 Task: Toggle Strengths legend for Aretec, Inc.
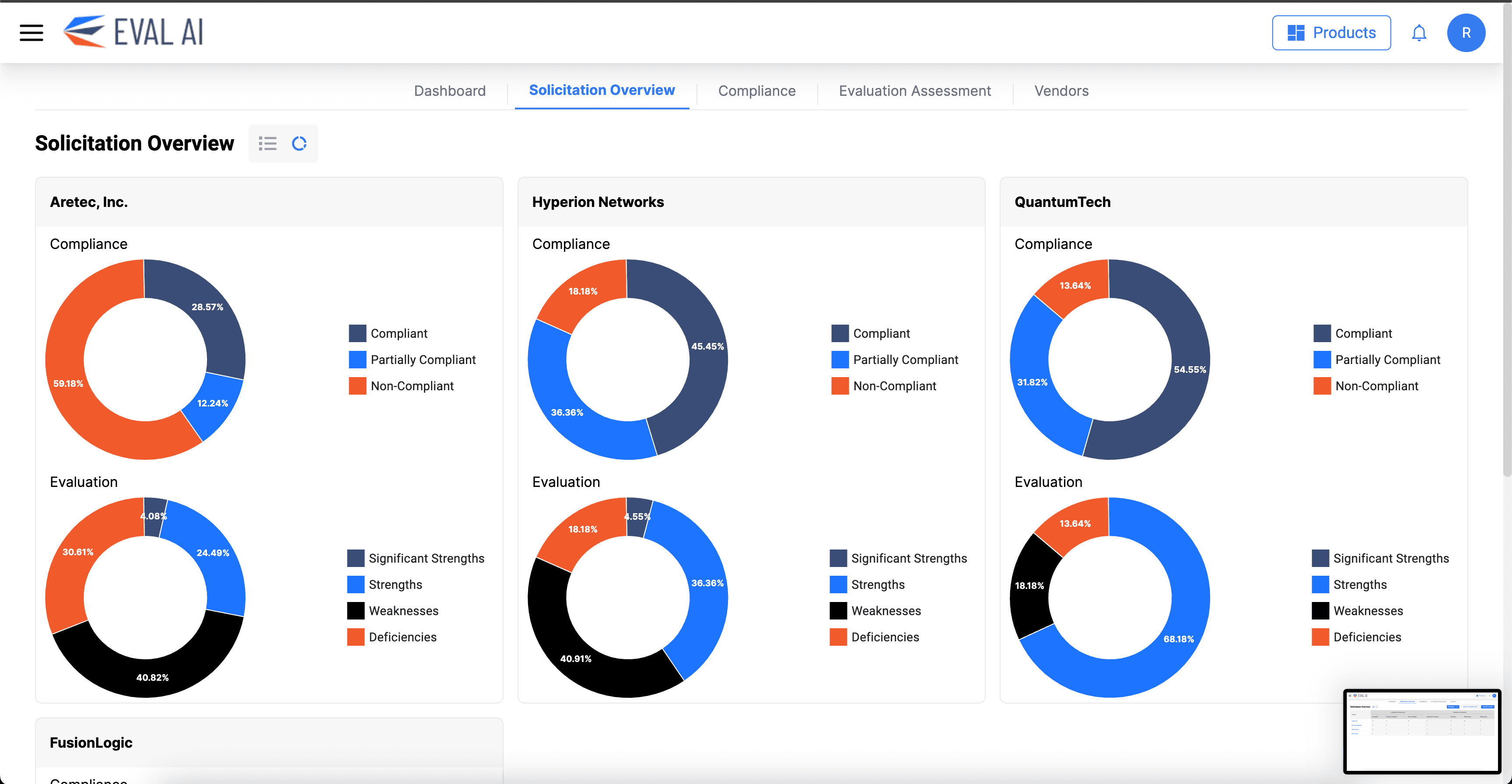click(385, 584)
